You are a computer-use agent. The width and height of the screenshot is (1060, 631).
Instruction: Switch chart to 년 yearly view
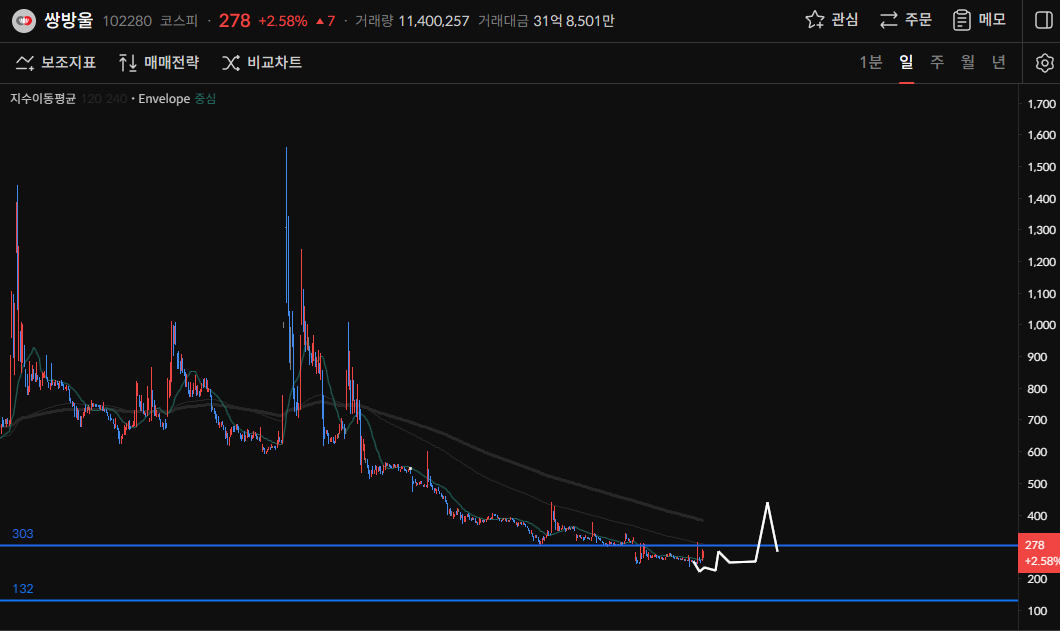pos(998,62)
